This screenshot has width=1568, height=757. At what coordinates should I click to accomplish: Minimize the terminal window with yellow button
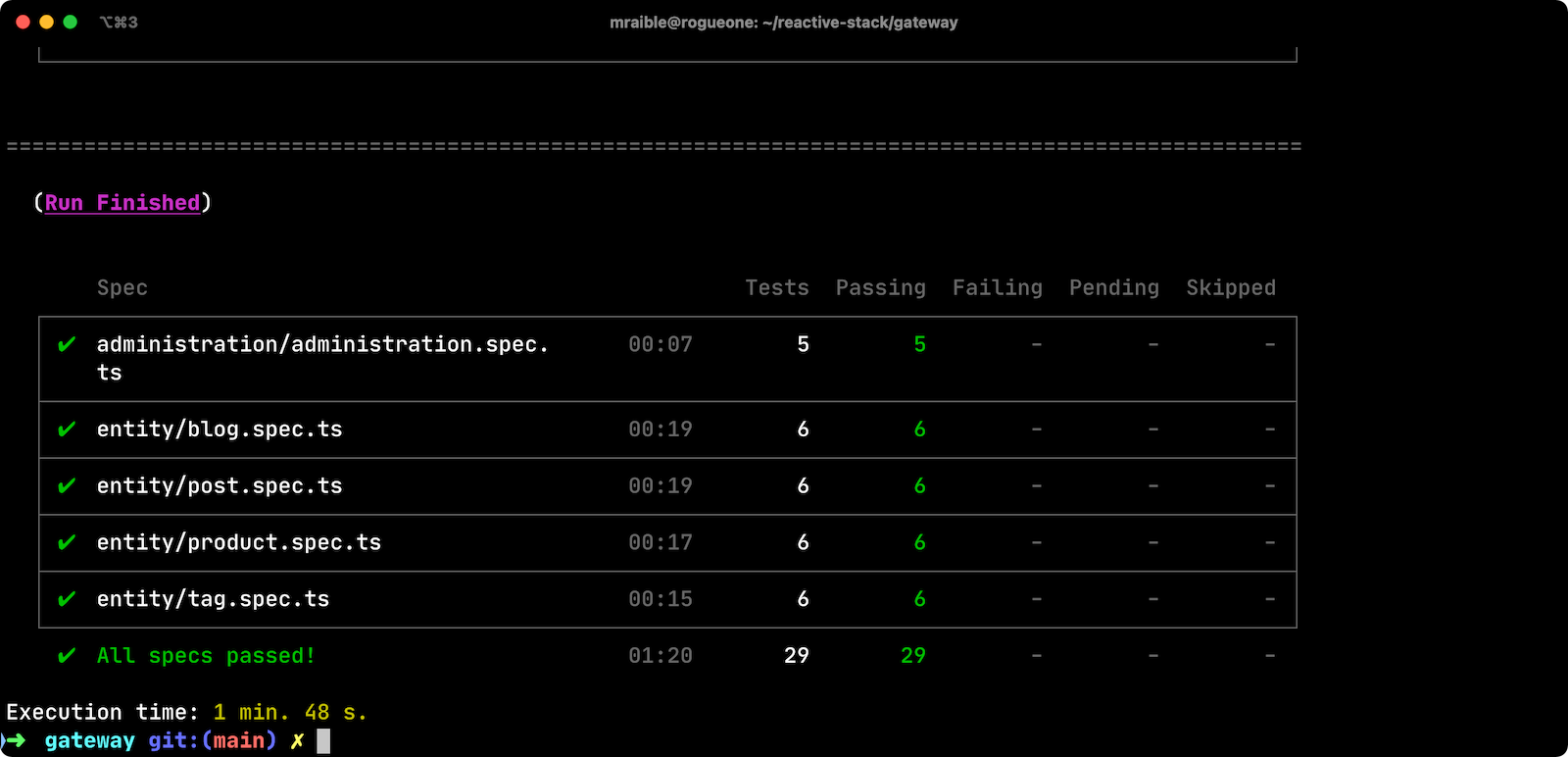tap(46, 22)
